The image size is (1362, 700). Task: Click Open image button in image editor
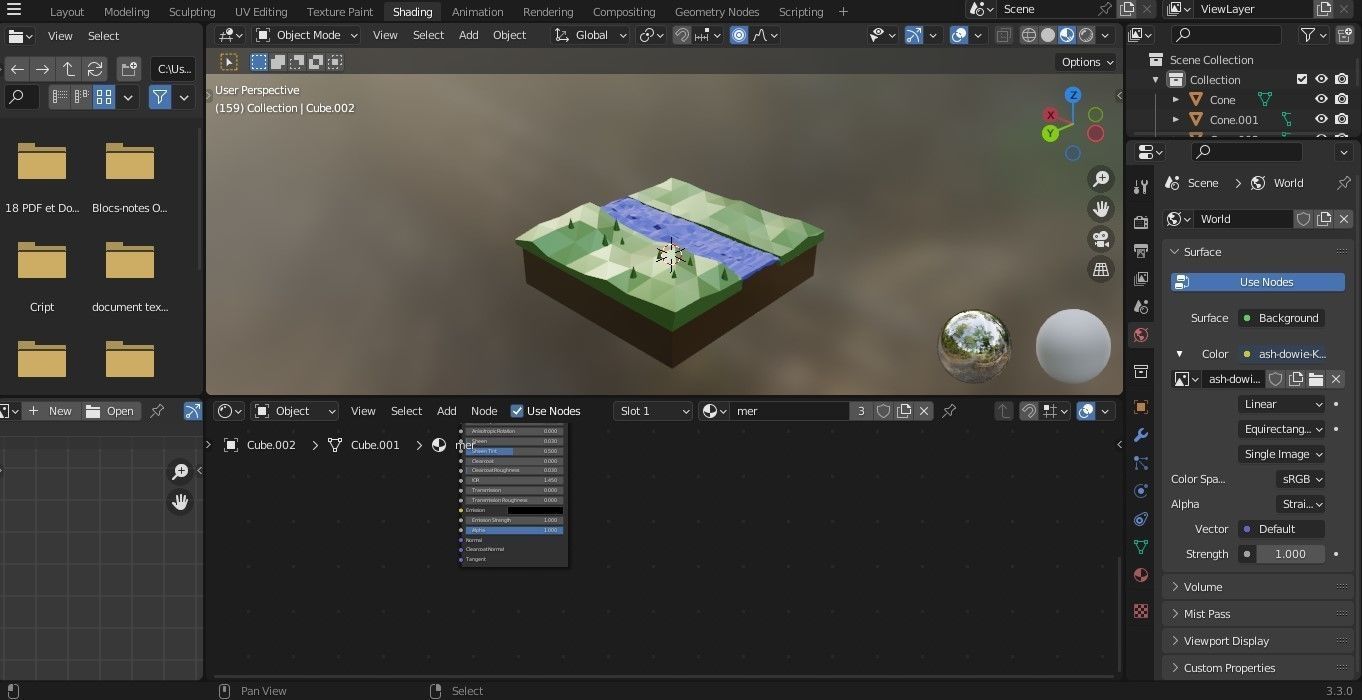[110, 411]
